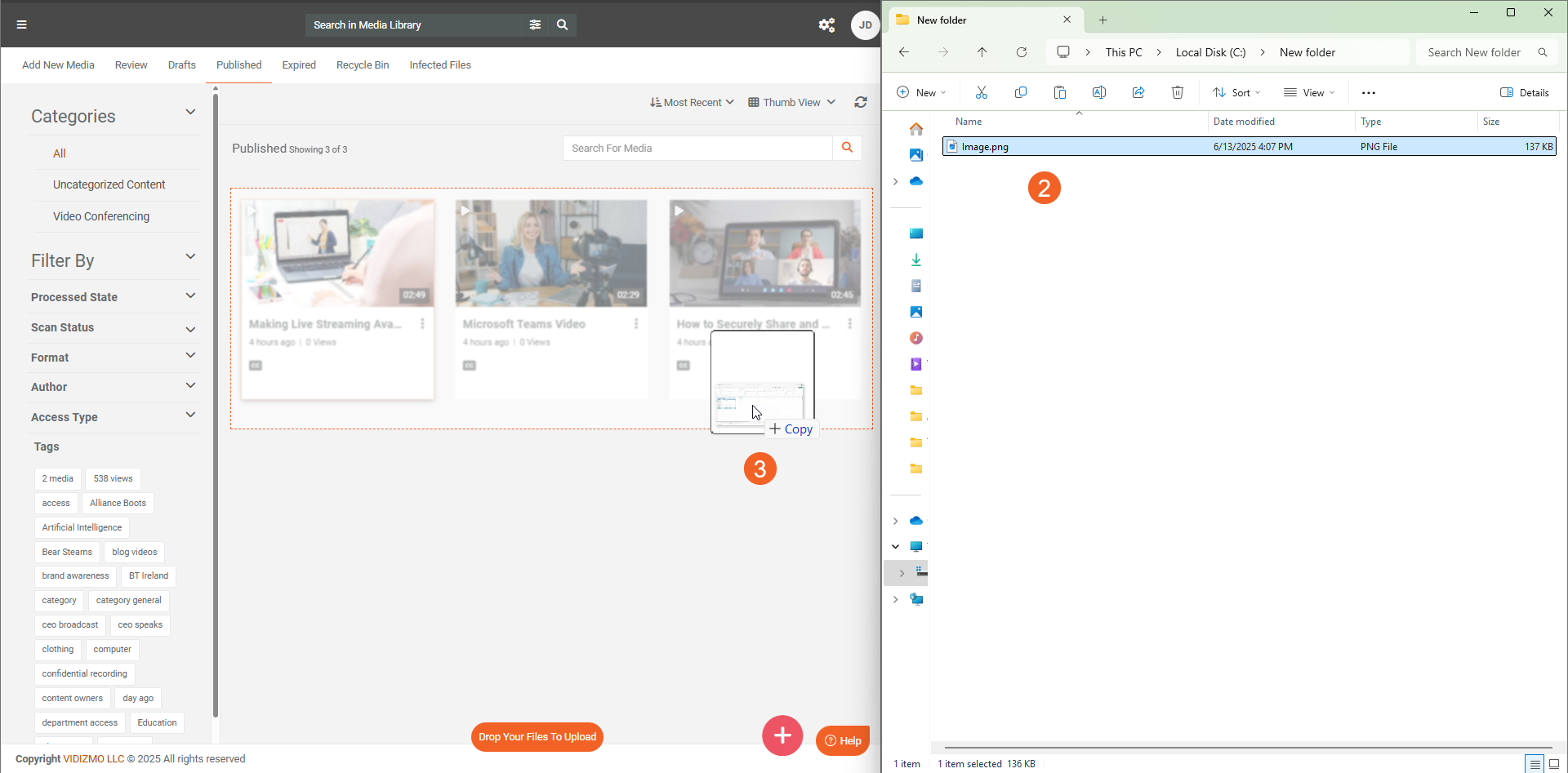This screenshot has width=1568, height=773.
Task: Delete selected file using trash icon
Action: click(1178, 92)
